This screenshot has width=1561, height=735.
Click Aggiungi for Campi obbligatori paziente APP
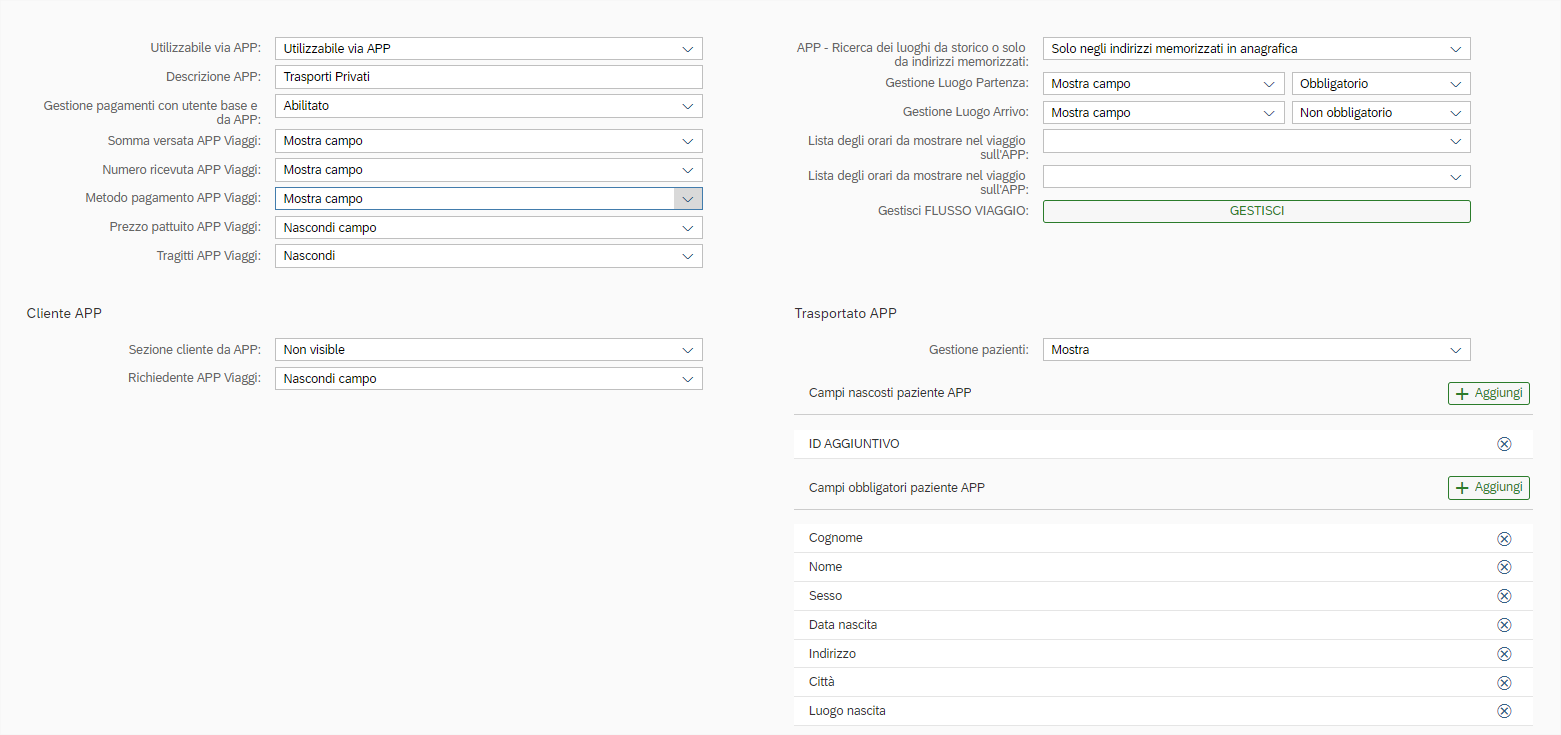click(1488, 487)
